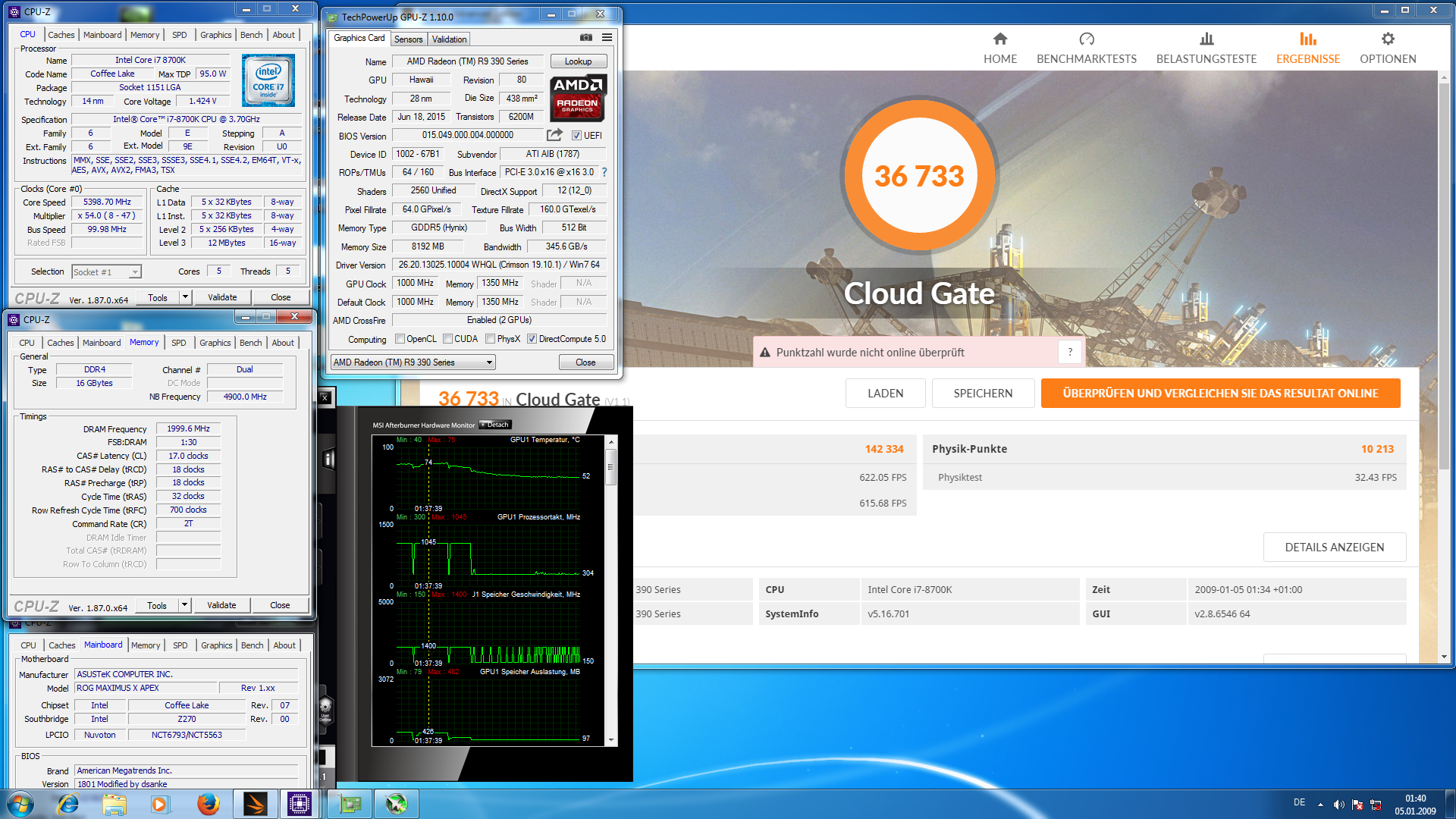1456x819 pixels.
Task: Switch to CPU-Z in the taskbar
Action: coord(300,804)
